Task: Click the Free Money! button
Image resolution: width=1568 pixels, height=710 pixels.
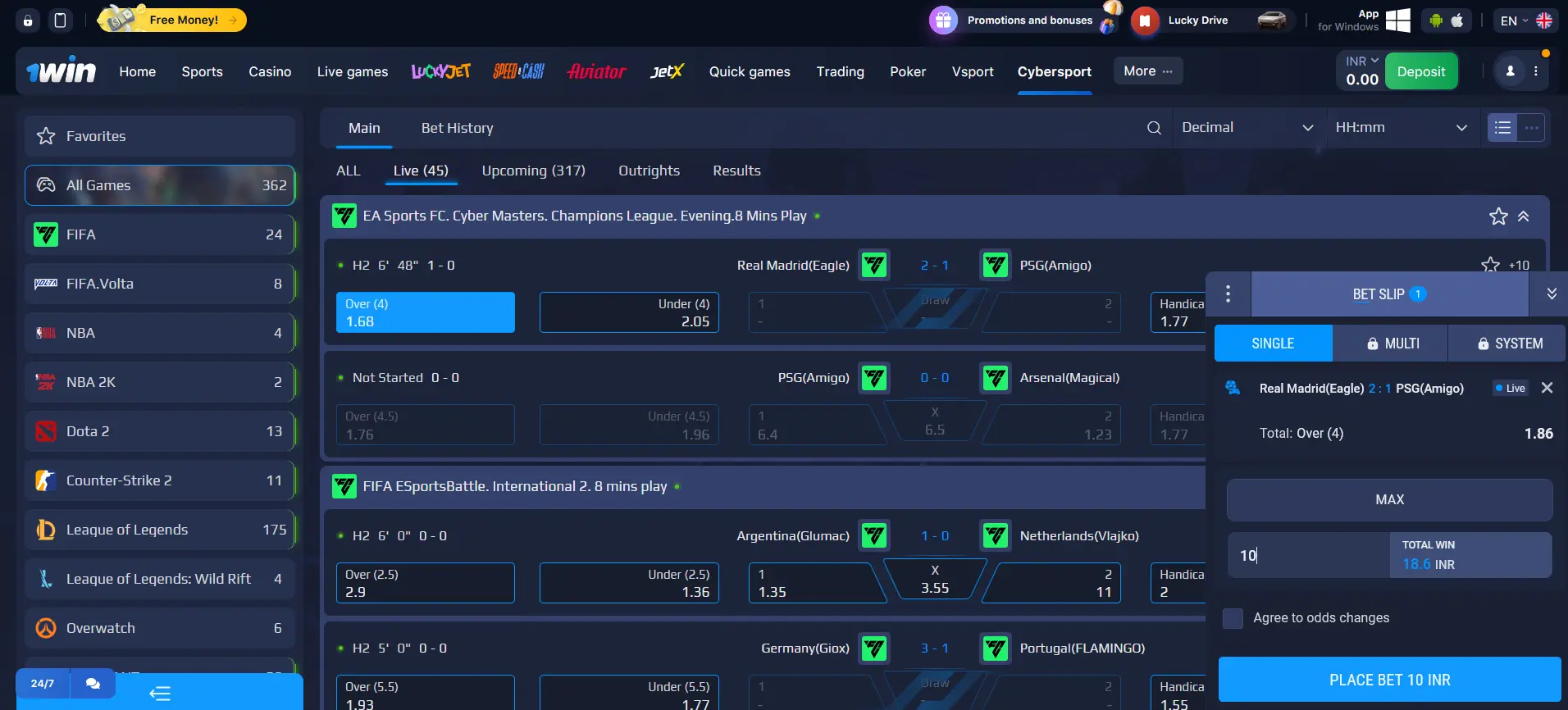Action: click(x=173, y=20)
